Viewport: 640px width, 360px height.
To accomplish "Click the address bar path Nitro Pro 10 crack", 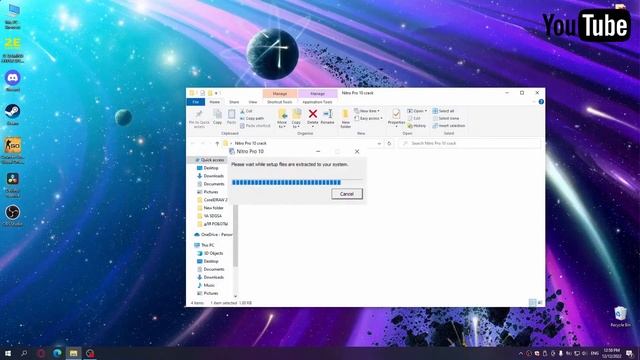I will [x=251, y=143].
